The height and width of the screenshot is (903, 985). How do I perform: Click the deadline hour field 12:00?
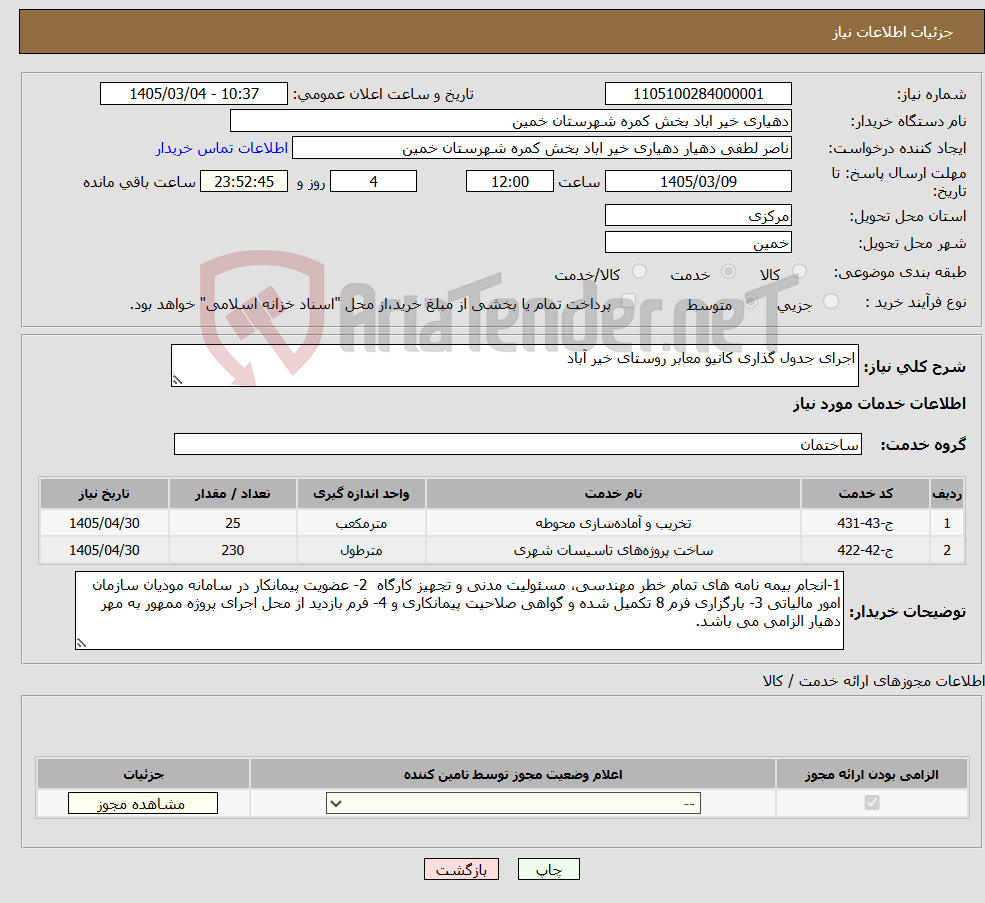coord(509,182)
